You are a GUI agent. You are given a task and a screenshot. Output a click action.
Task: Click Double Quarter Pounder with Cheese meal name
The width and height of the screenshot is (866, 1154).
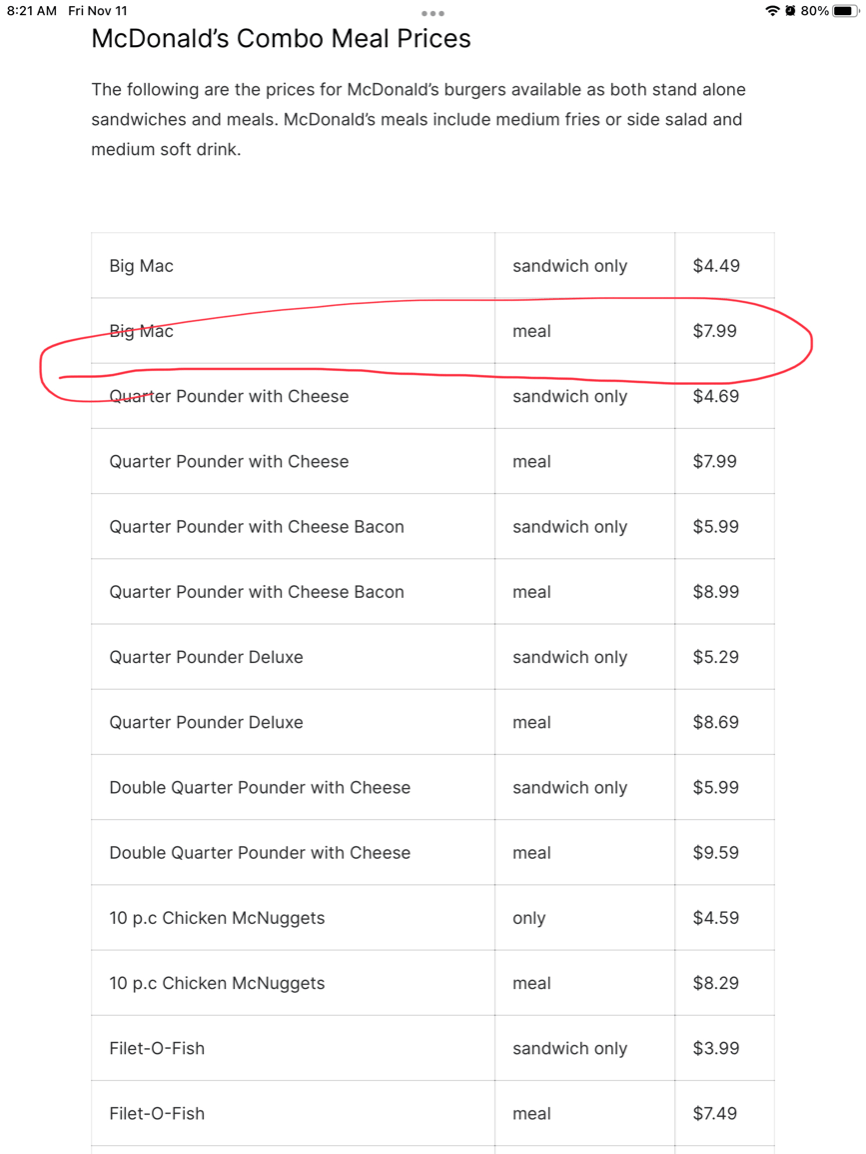click(260, 852)
